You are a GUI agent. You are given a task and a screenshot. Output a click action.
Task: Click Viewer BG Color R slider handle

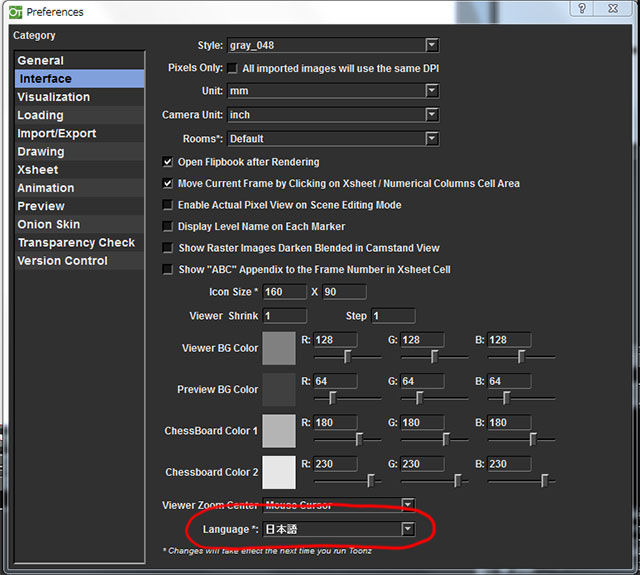click(x=347, y=357)
